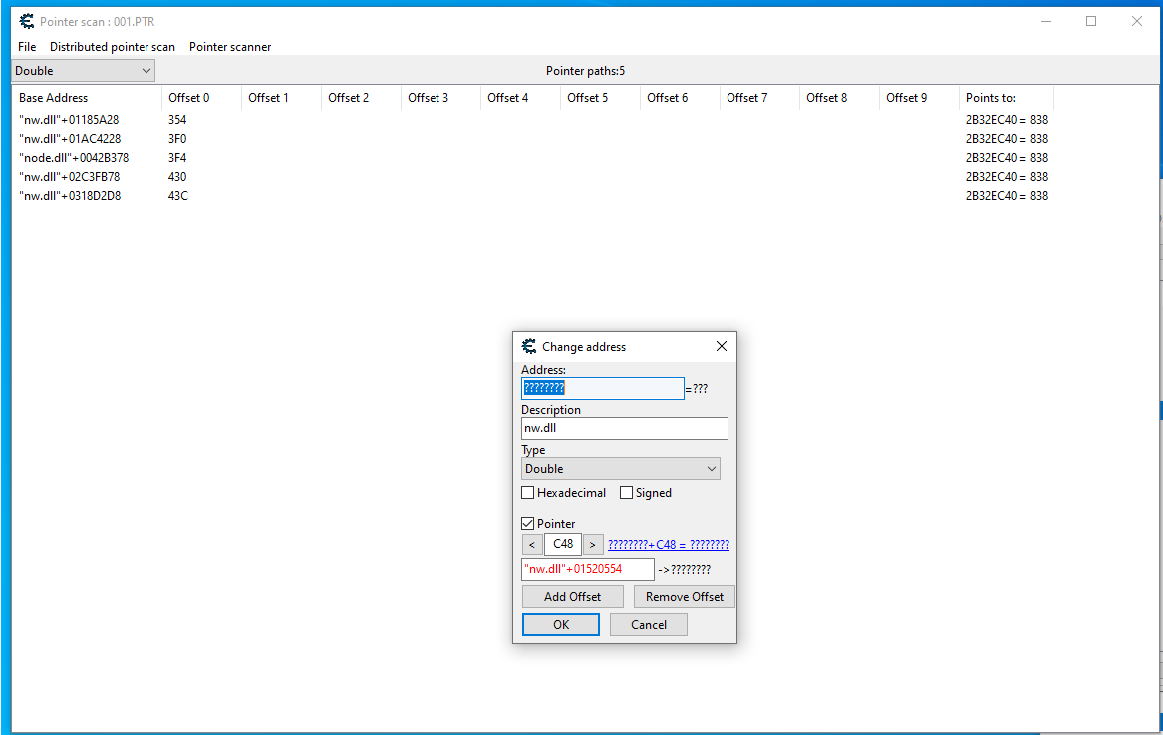Viewport: 1163px width, 735px height.
Task: Click the Add Offset button
Action: point(572,597)
